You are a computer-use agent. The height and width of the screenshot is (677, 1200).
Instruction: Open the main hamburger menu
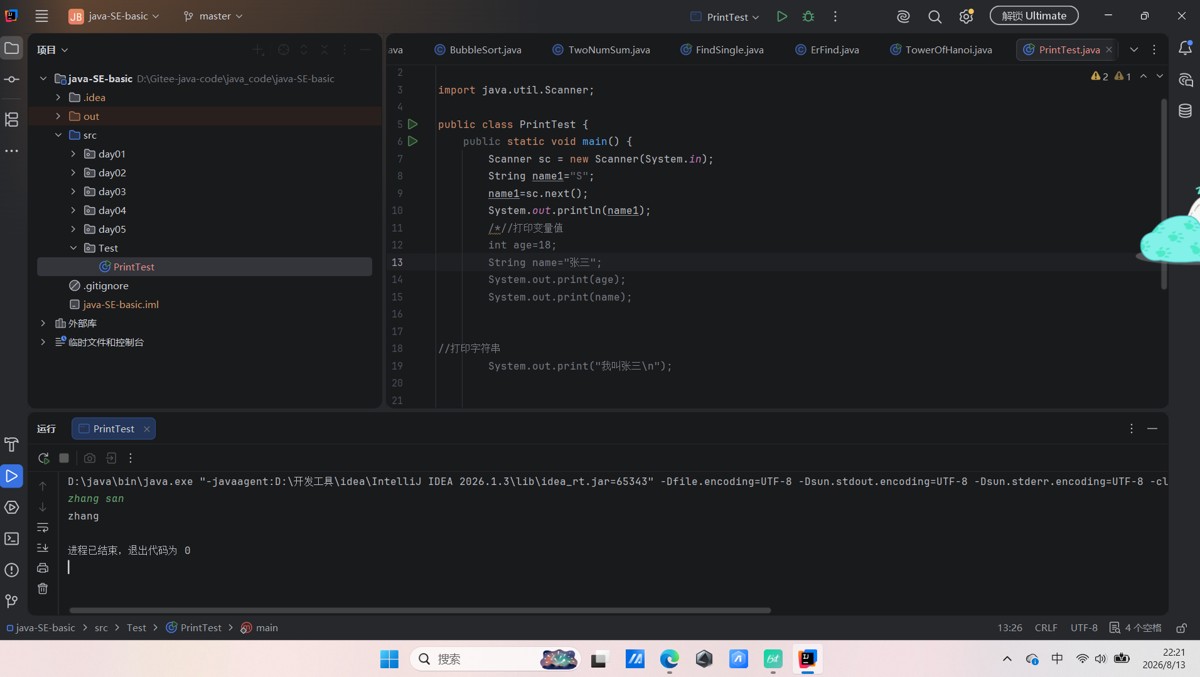click(42, 16)
